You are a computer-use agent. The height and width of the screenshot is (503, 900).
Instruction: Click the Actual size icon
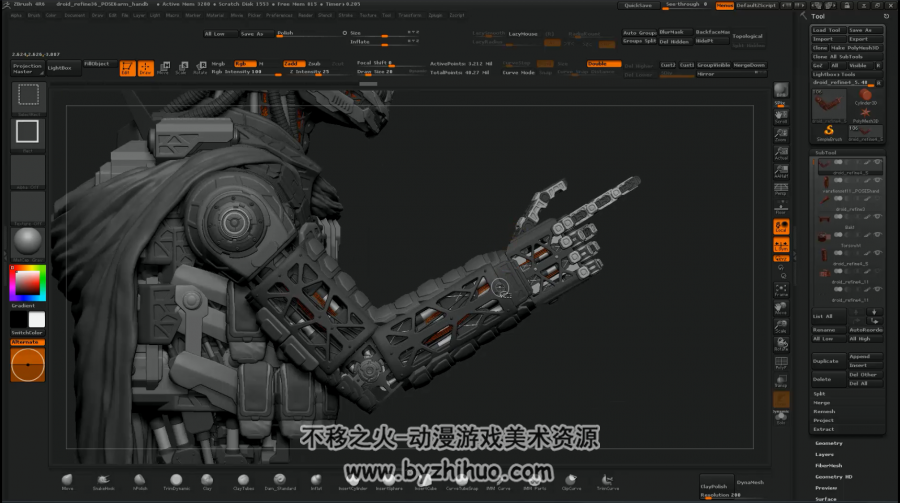click(781, 153)
